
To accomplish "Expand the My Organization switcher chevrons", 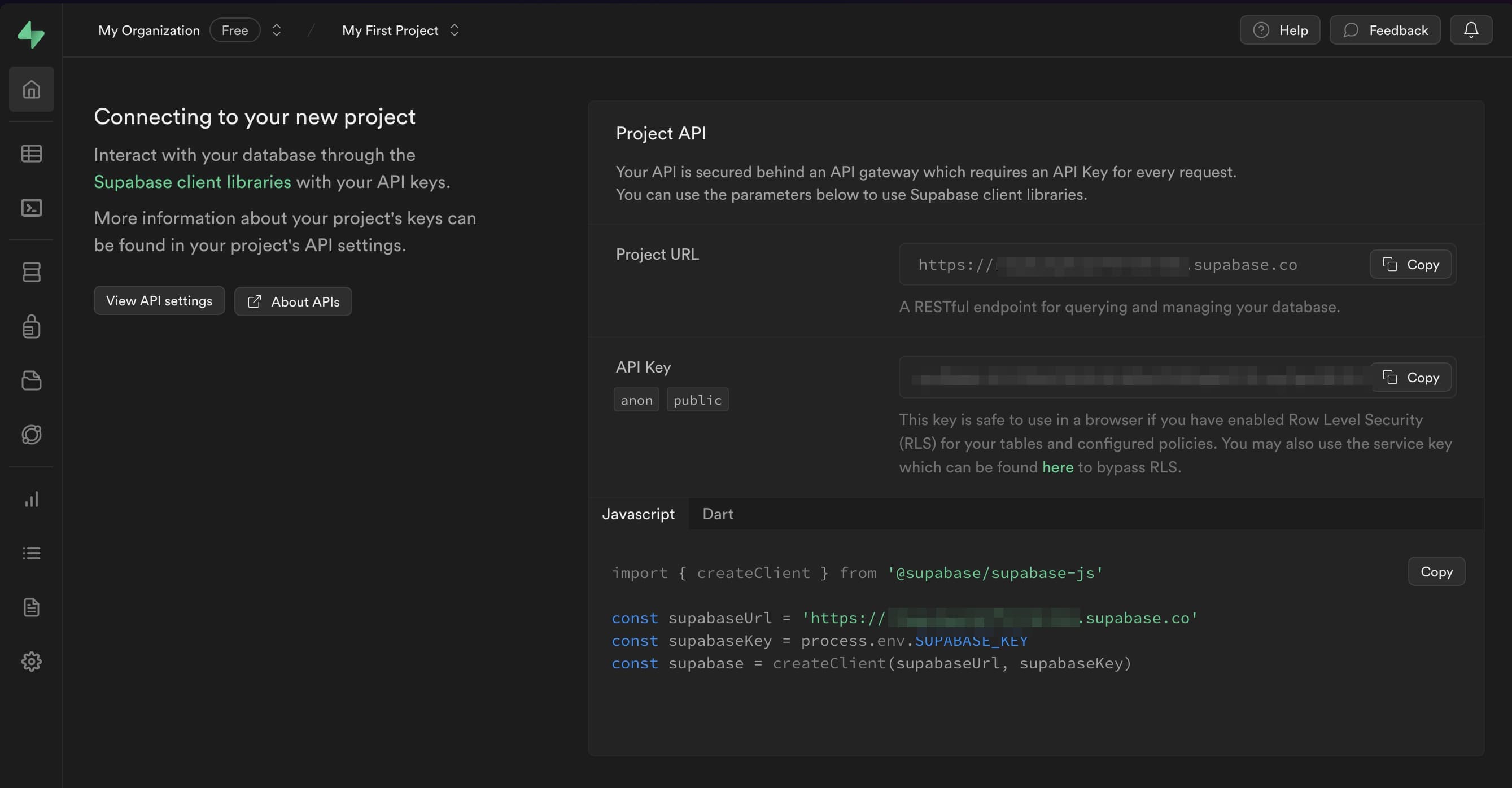I will 277,30.
